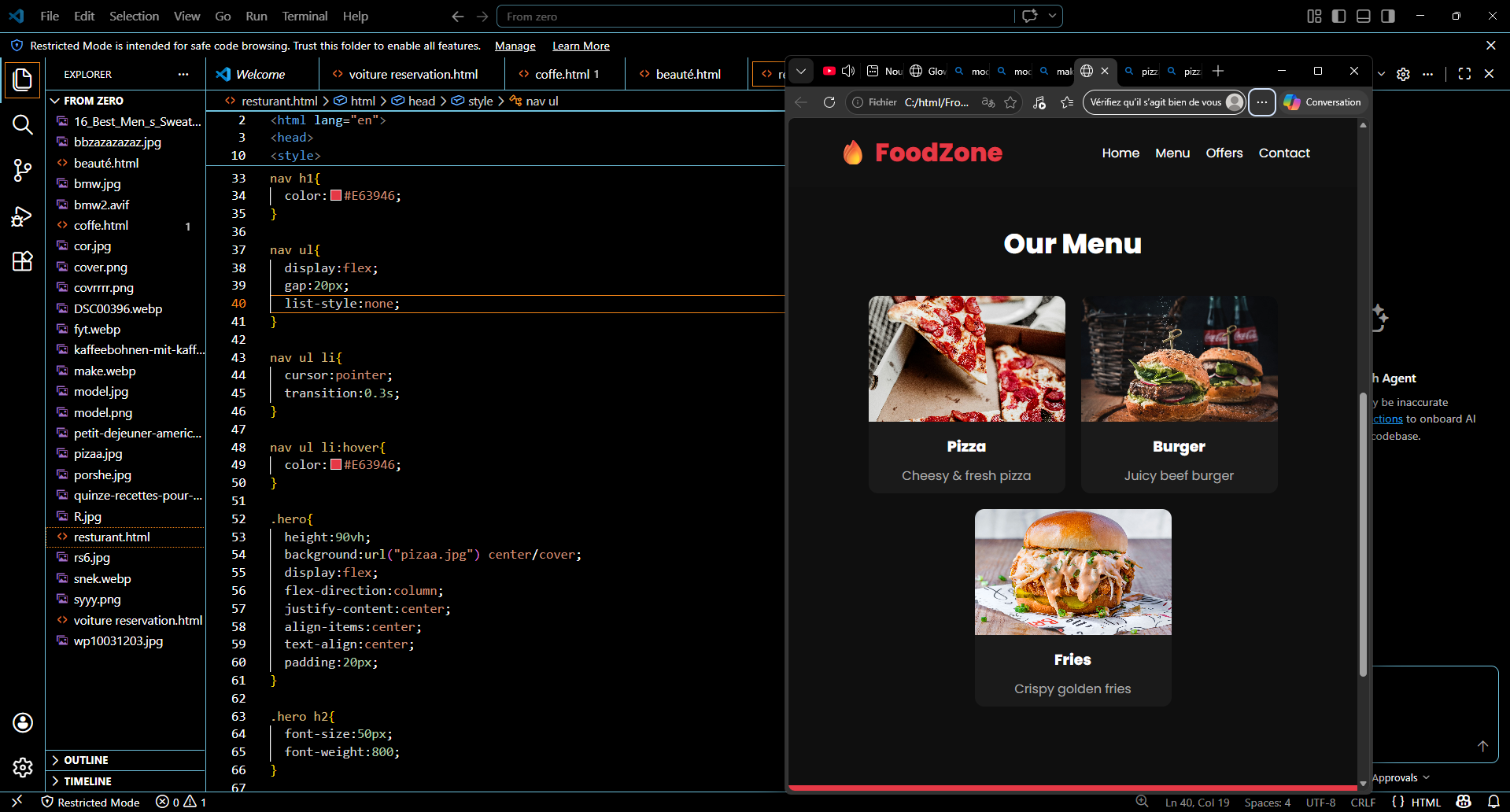Toggle the bottom panel layout
This screenshot has width=1510, height=812.
tap(1364, 16)
